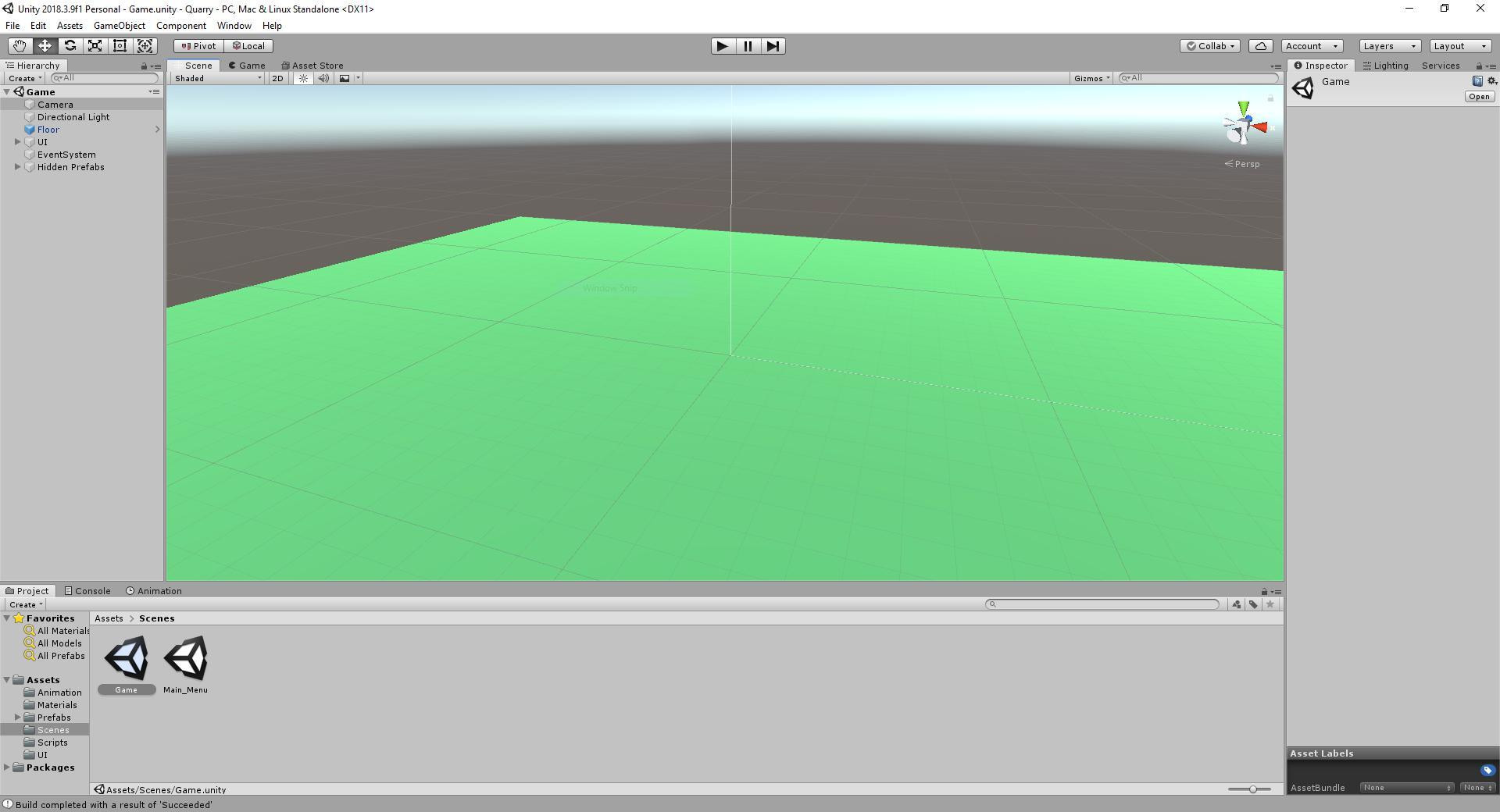Select the Scale tool
This screenshot has height=812, width=1500.
pos(95,46)
